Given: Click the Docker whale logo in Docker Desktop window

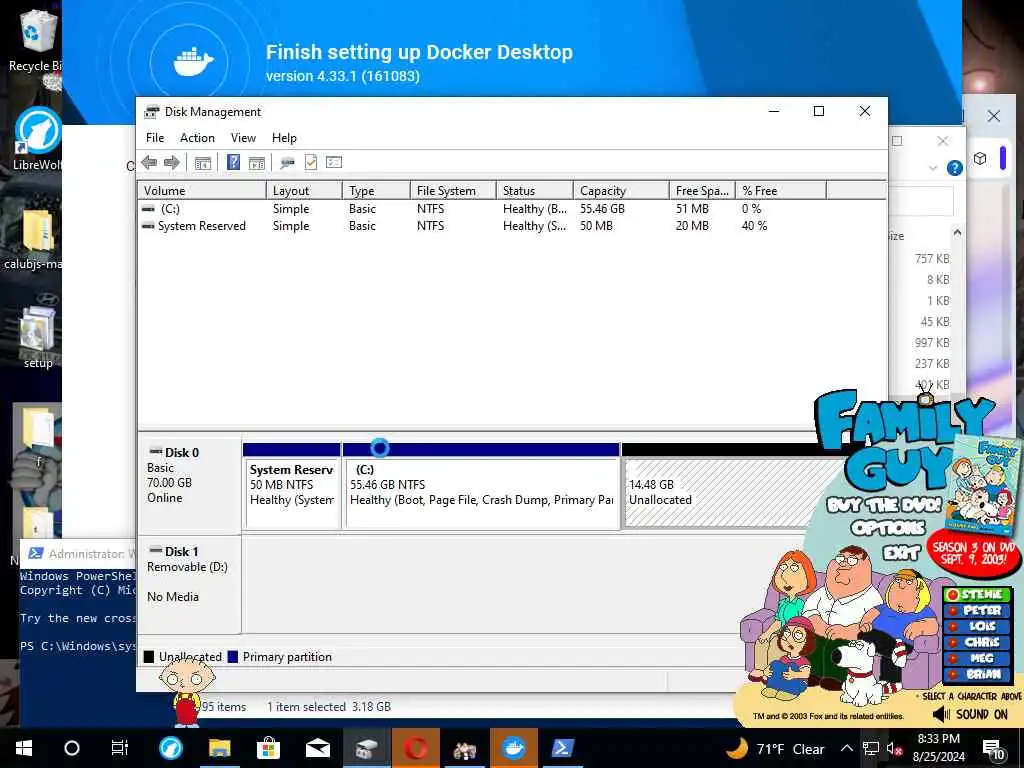Looking at the screenshot, I should (193, 62).
